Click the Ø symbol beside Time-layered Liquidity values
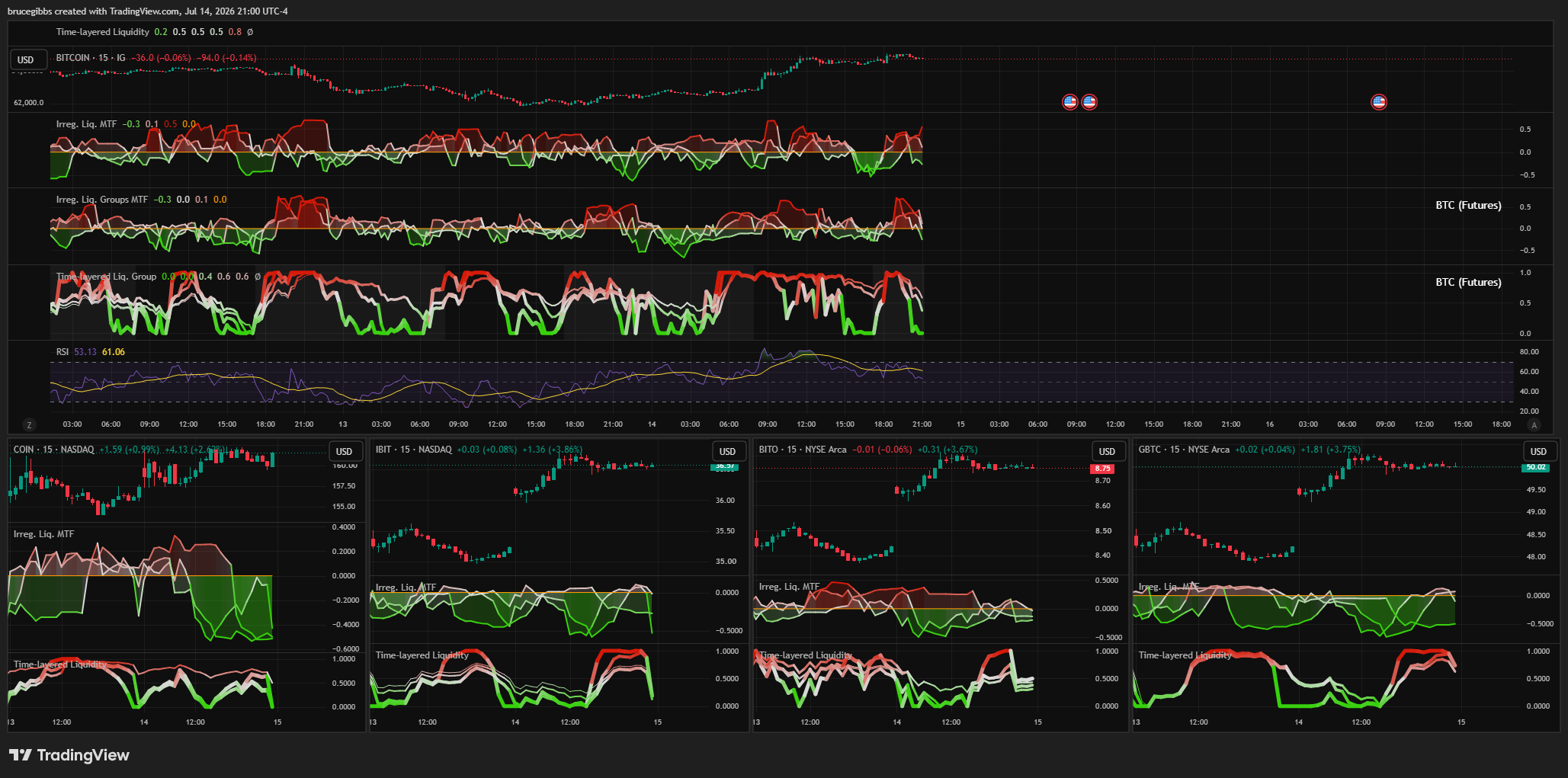The height and width of the screenshot is (778, 1568). click(250, 32)
